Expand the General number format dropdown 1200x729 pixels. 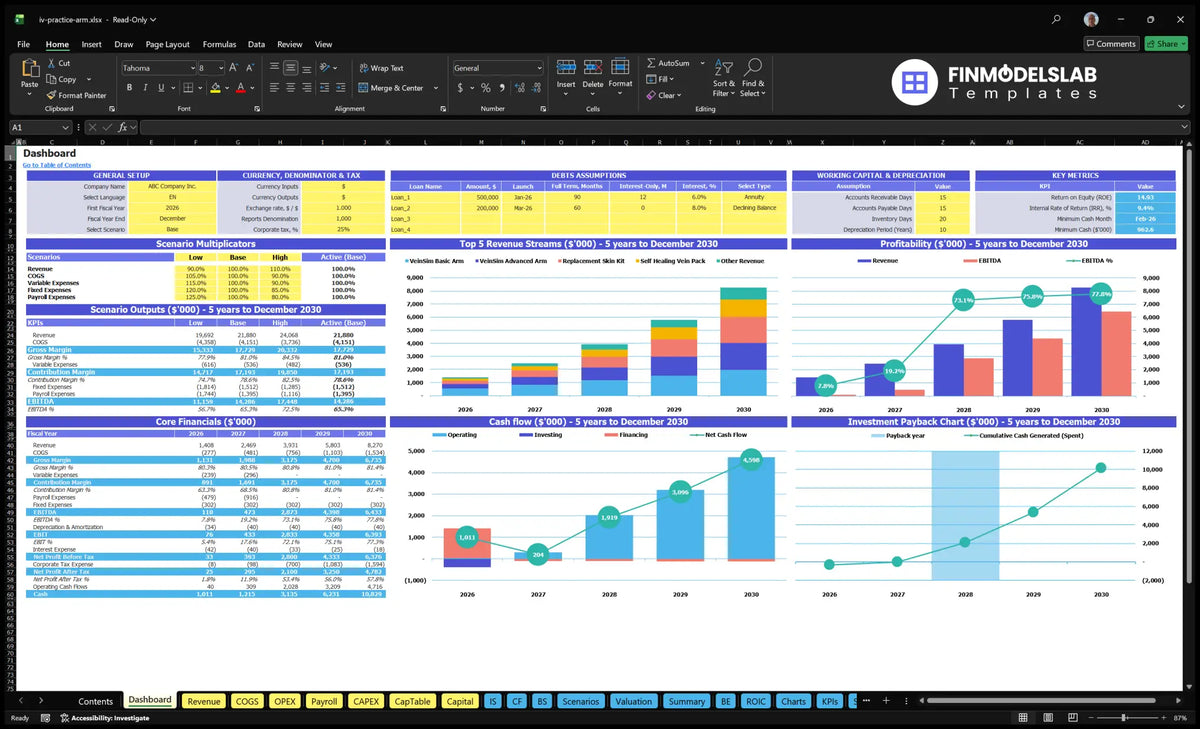[x=539, y=68]
